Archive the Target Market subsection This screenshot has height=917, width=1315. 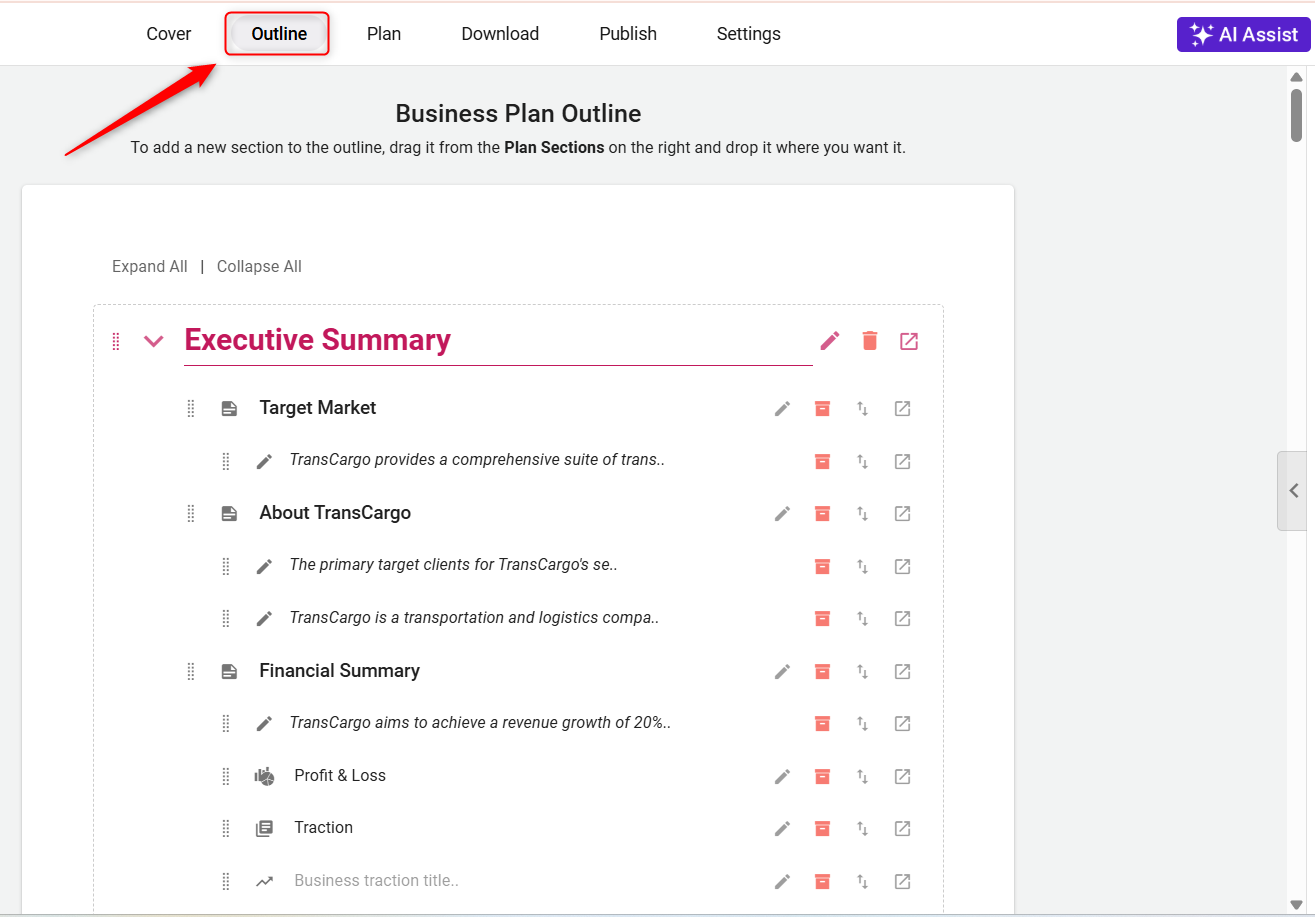(822, 408)
